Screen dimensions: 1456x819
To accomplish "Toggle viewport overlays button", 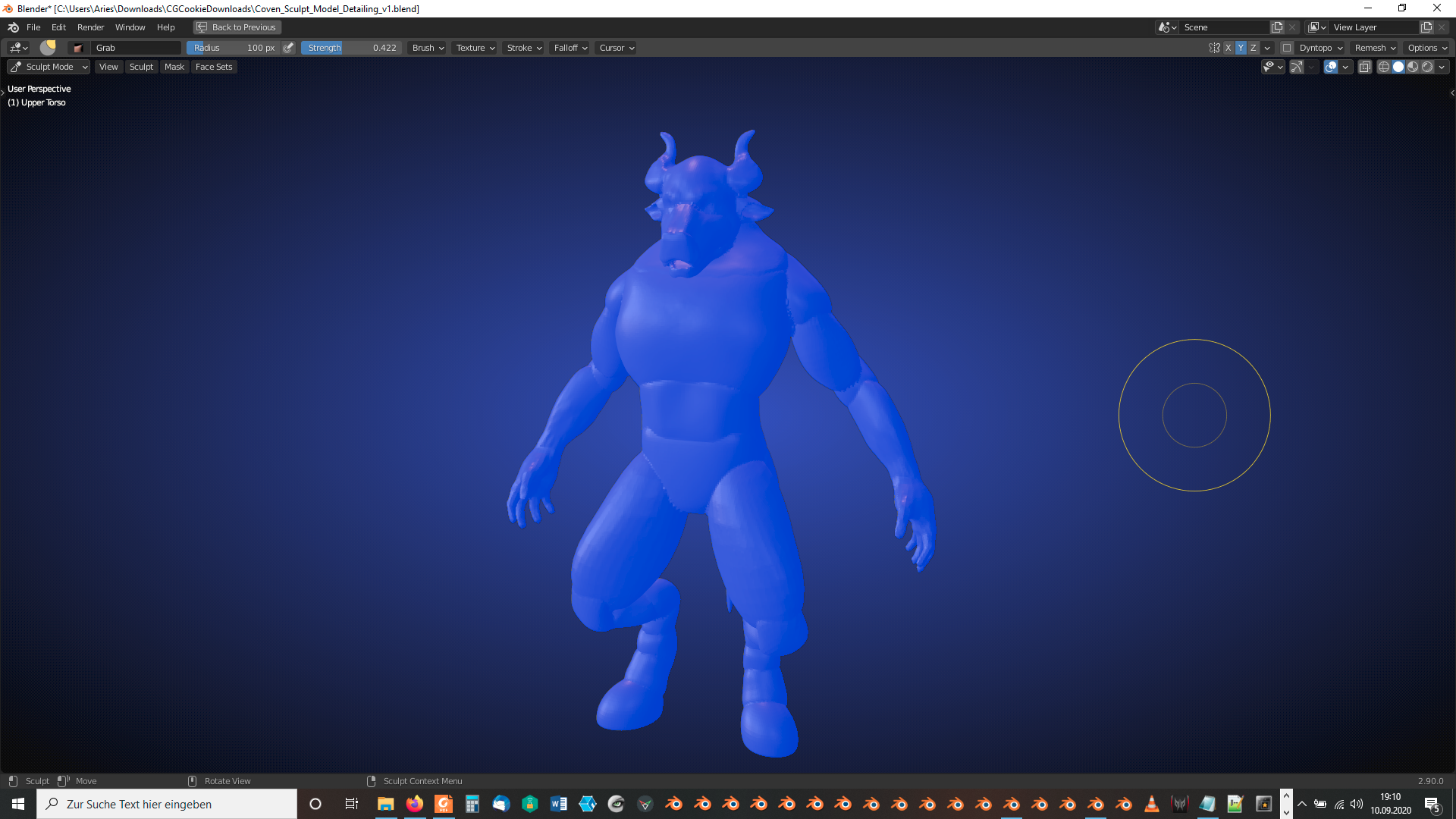I will pos(1331,67).
